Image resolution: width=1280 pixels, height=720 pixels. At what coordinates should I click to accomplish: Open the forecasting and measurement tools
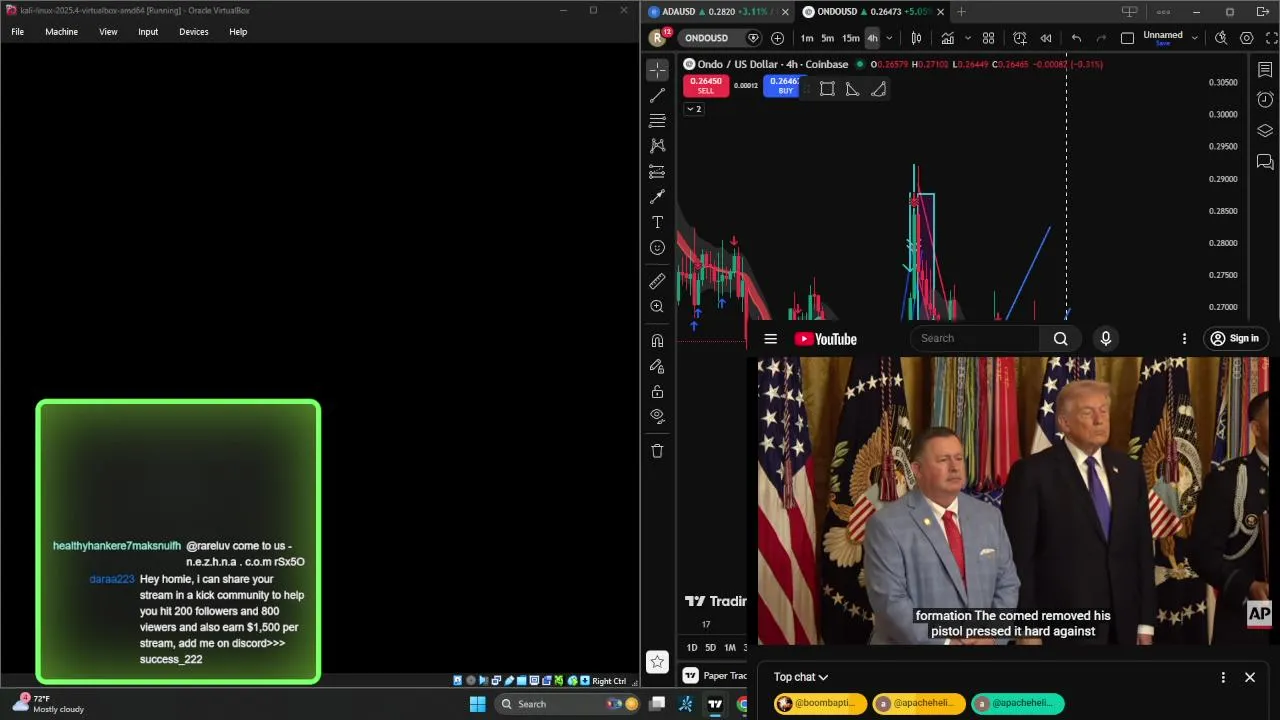[x=657, y=172]
